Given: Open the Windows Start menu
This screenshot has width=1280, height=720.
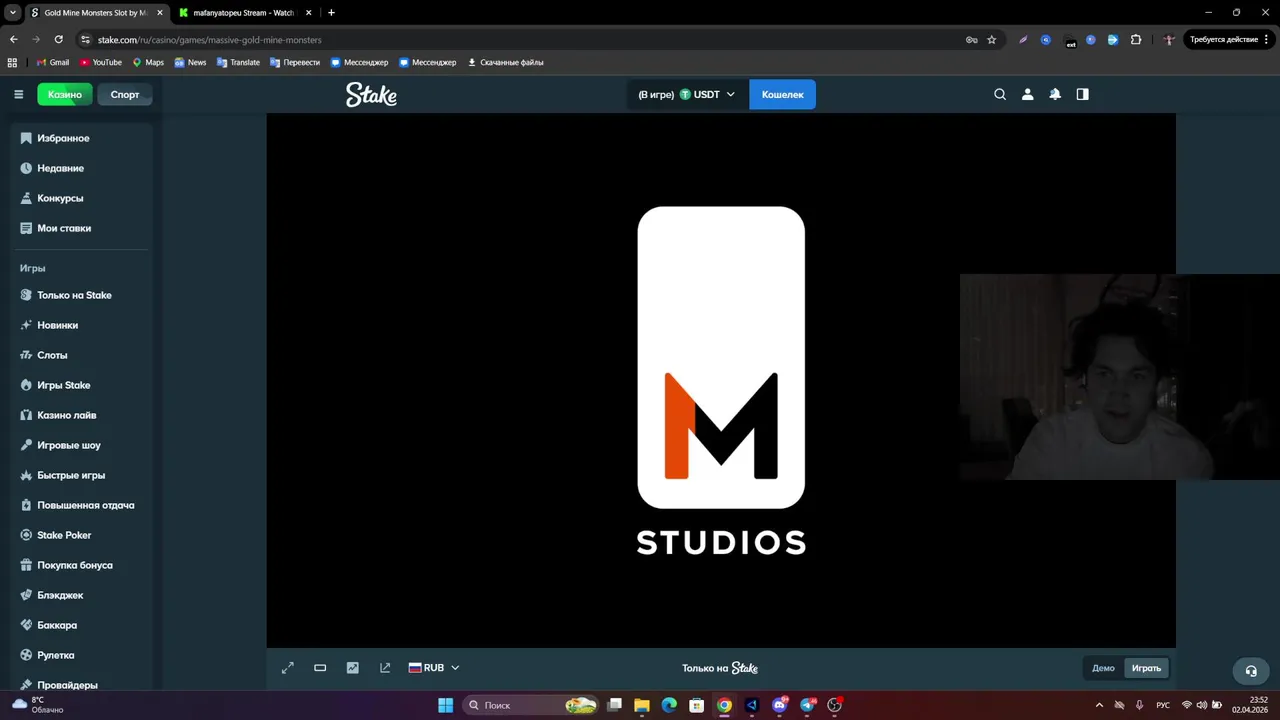Looking at the screenshot, I should click(446, 705).
